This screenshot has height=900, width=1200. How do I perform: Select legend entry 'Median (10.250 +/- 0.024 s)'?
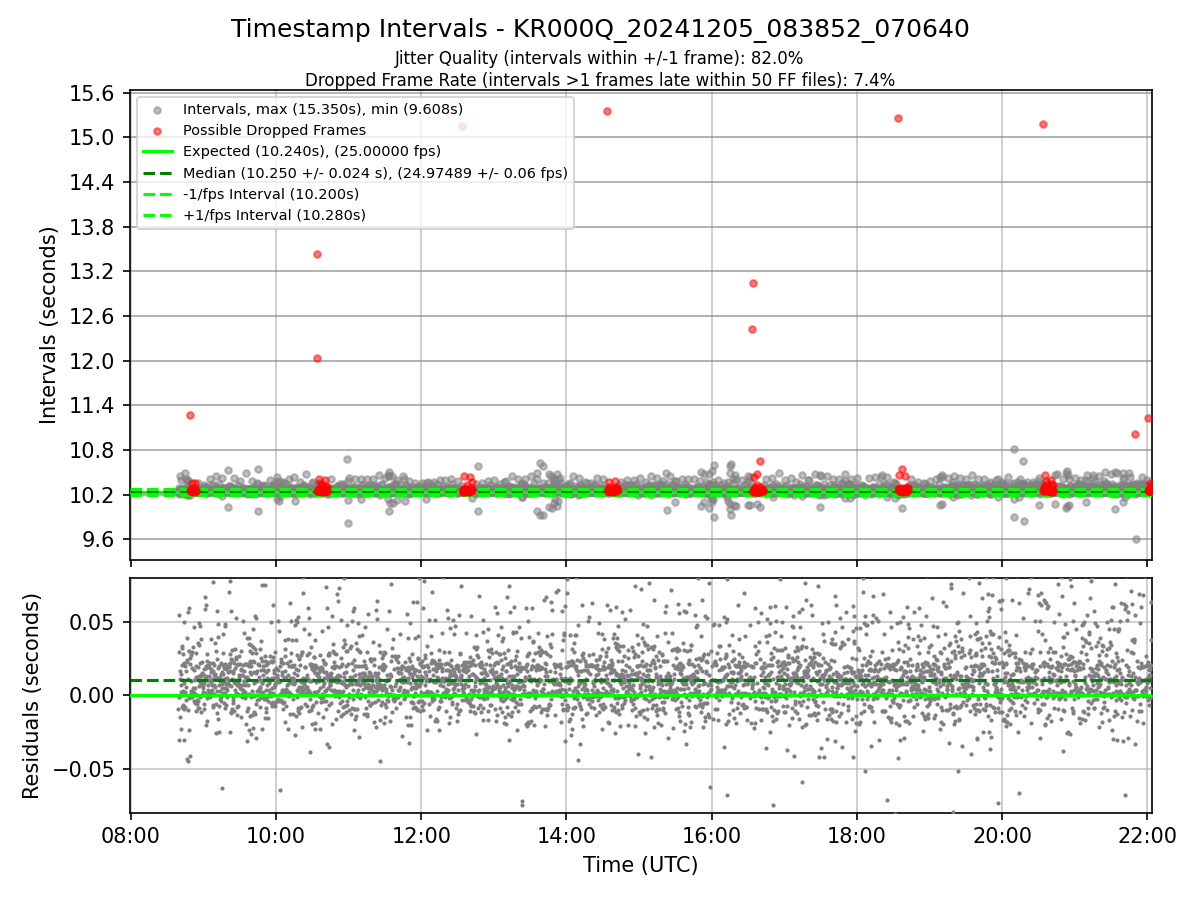point(375,173)
